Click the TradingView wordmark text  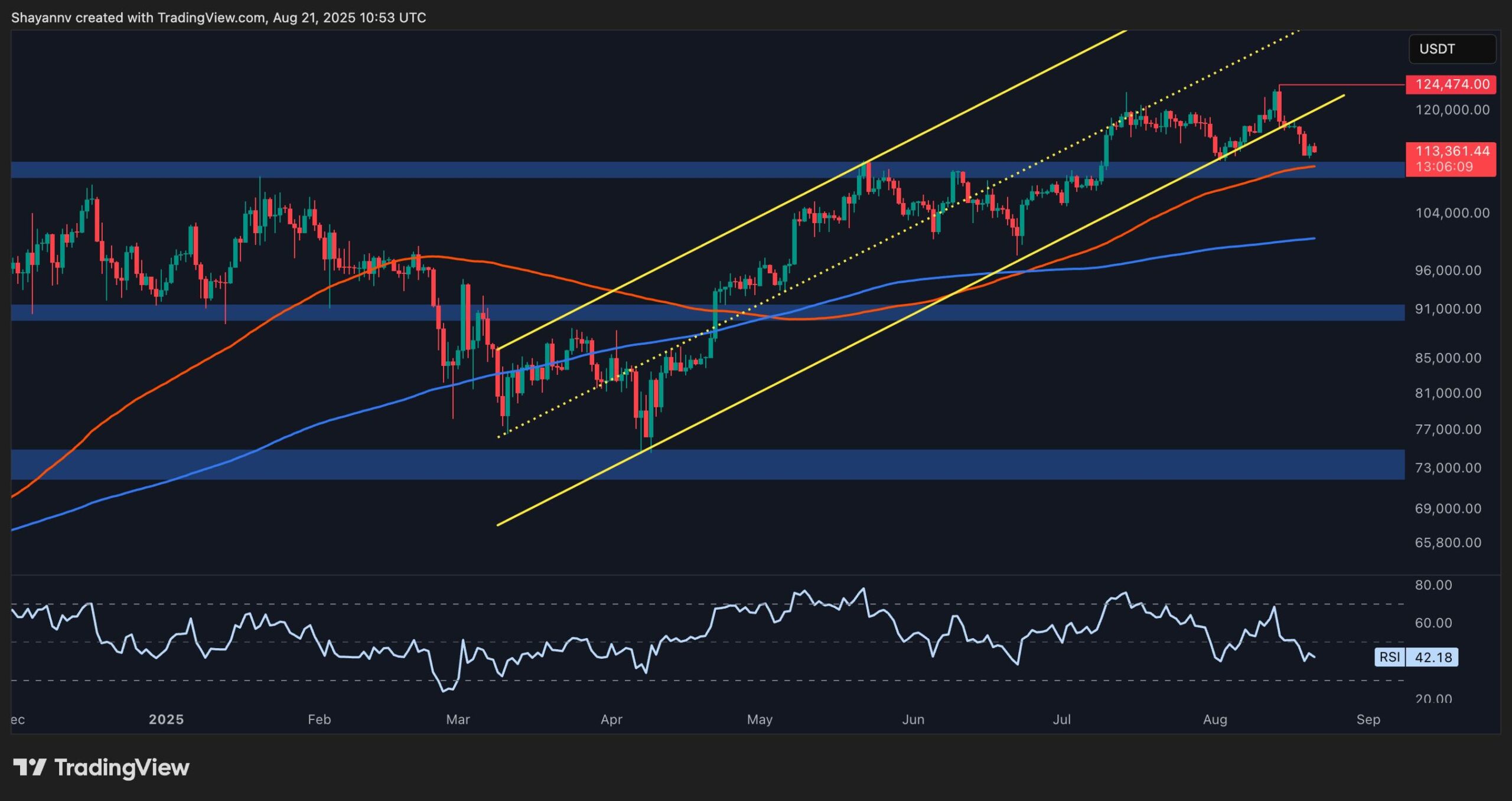[x=122, y=767]
